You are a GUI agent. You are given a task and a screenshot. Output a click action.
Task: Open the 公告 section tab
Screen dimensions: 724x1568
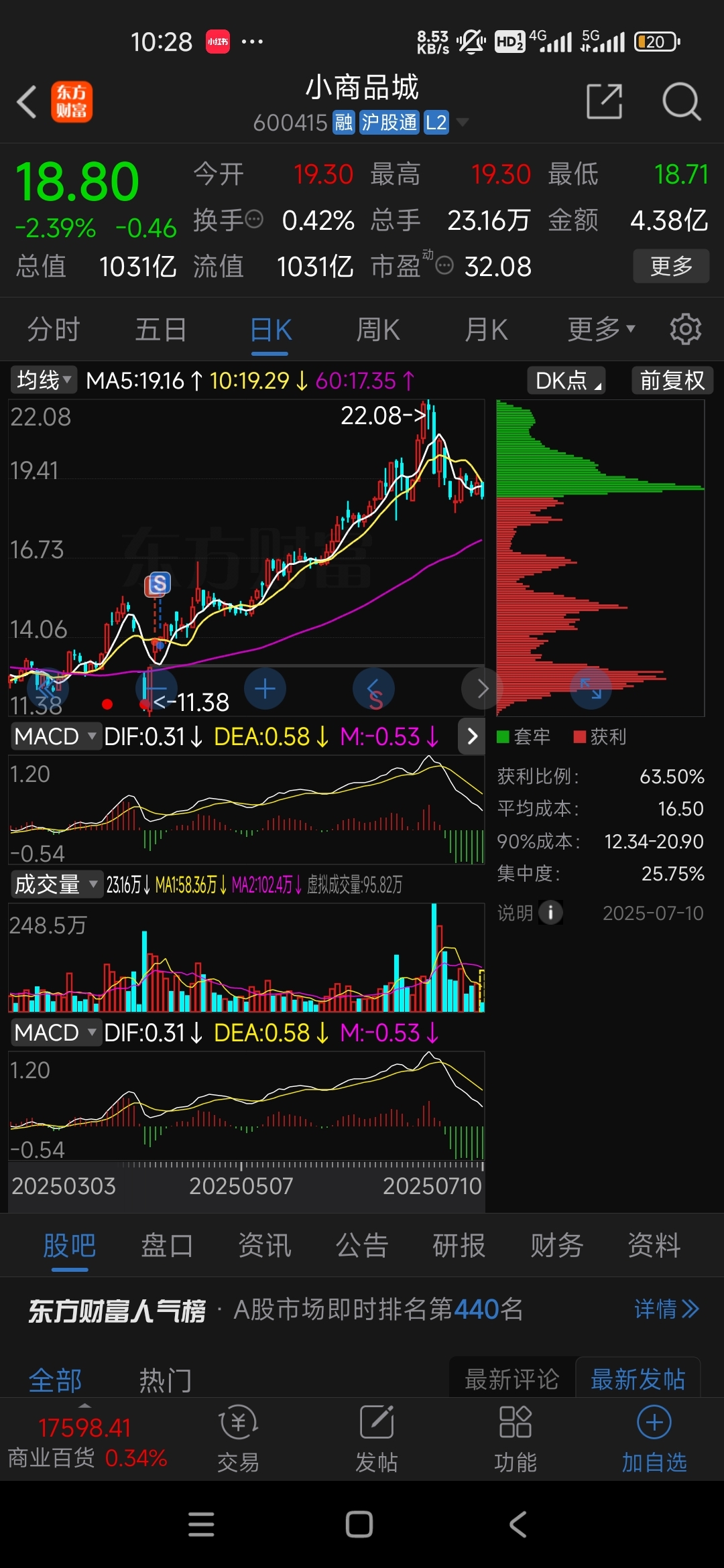(x=362, y=1246)
